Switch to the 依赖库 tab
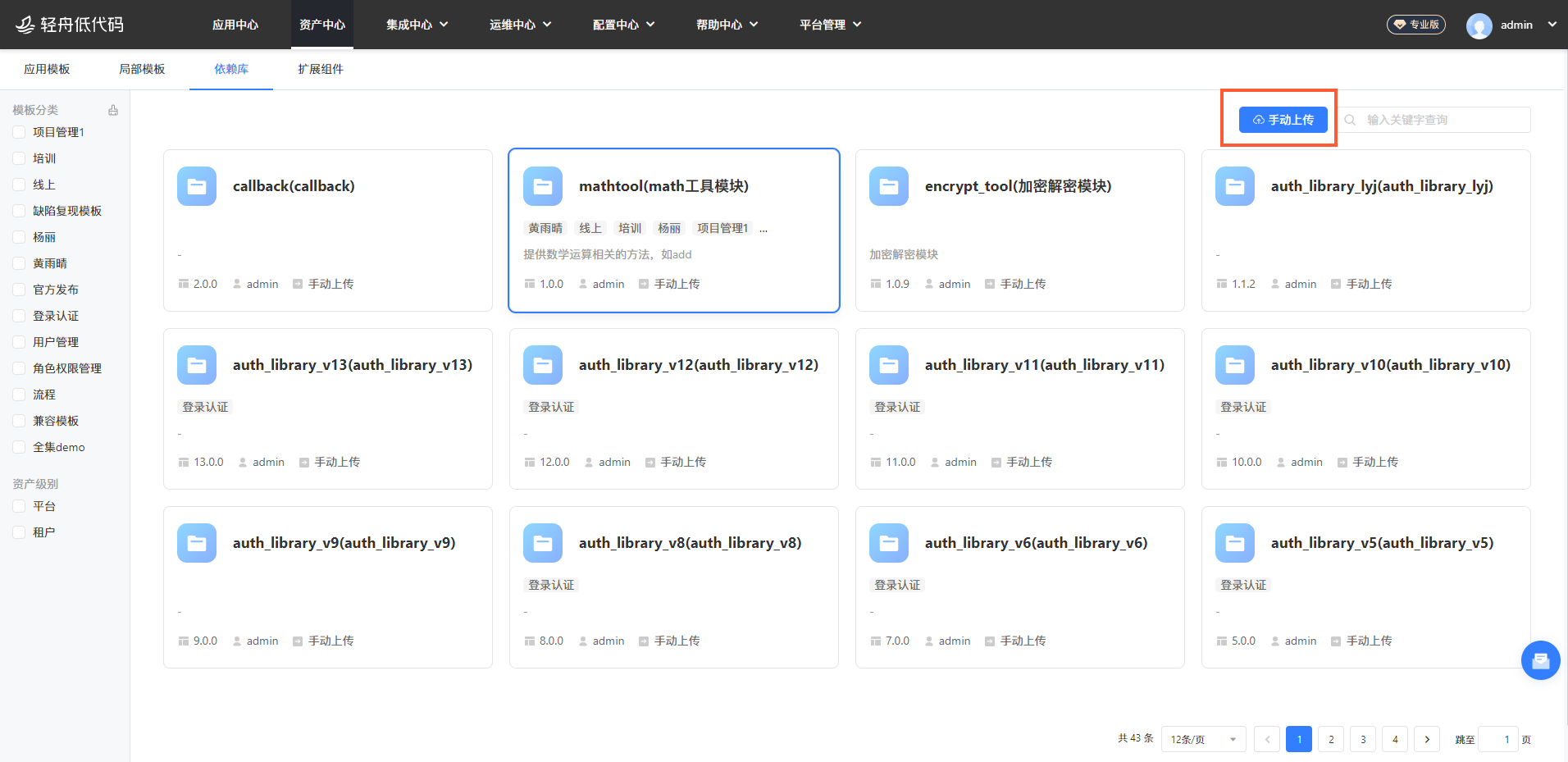 tap(231, 69)
